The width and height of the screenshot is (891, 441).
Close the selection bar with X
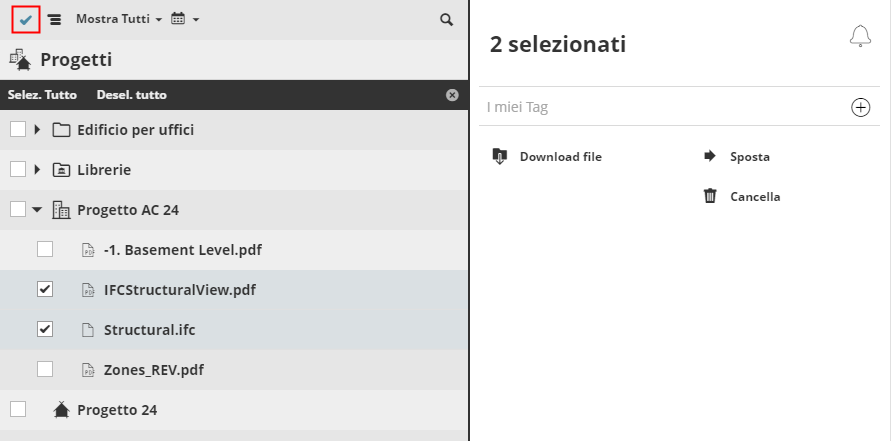(452, 95)
